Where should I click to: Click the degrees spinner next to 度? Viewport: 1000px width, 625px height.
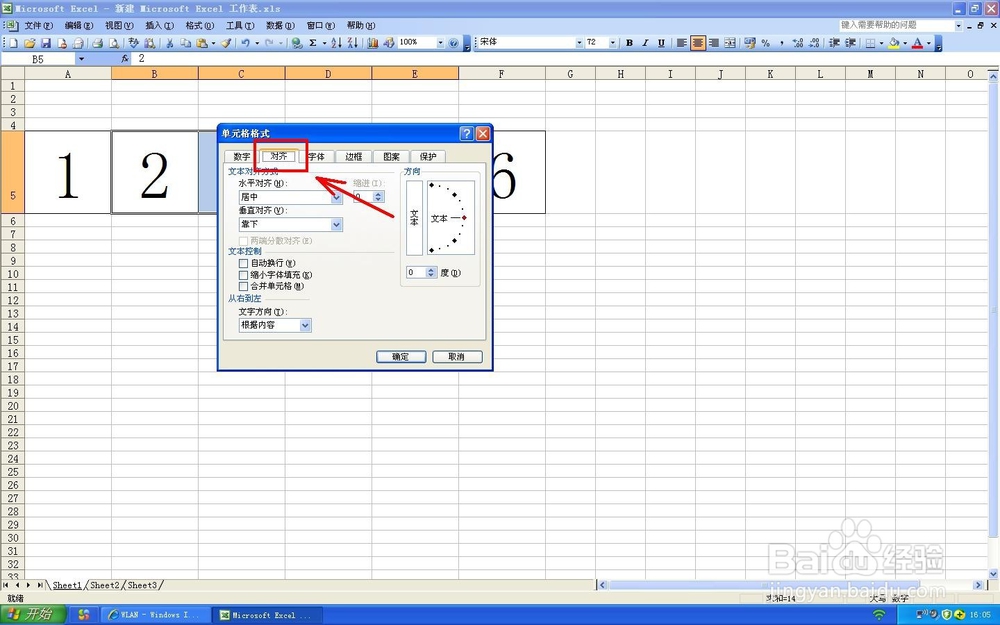tap(431, 273)
